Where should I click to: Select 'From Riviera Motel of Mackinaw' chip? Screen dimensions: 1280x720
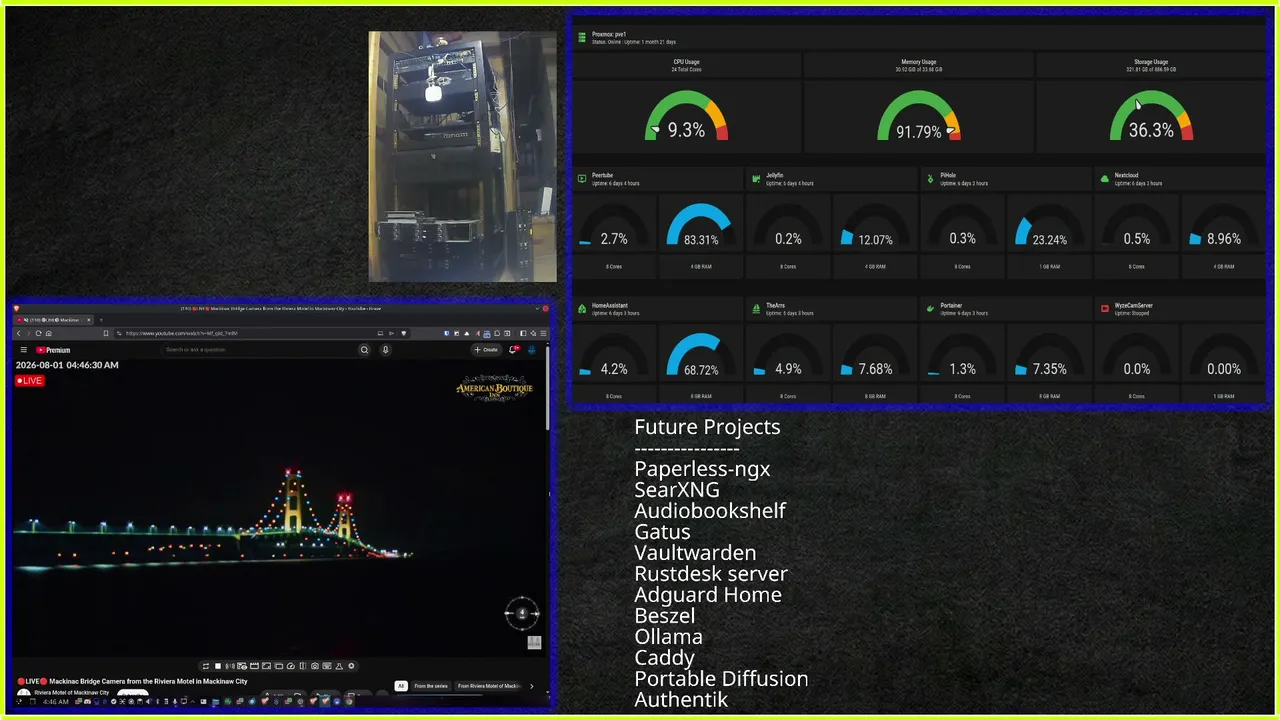click(489, 686)
